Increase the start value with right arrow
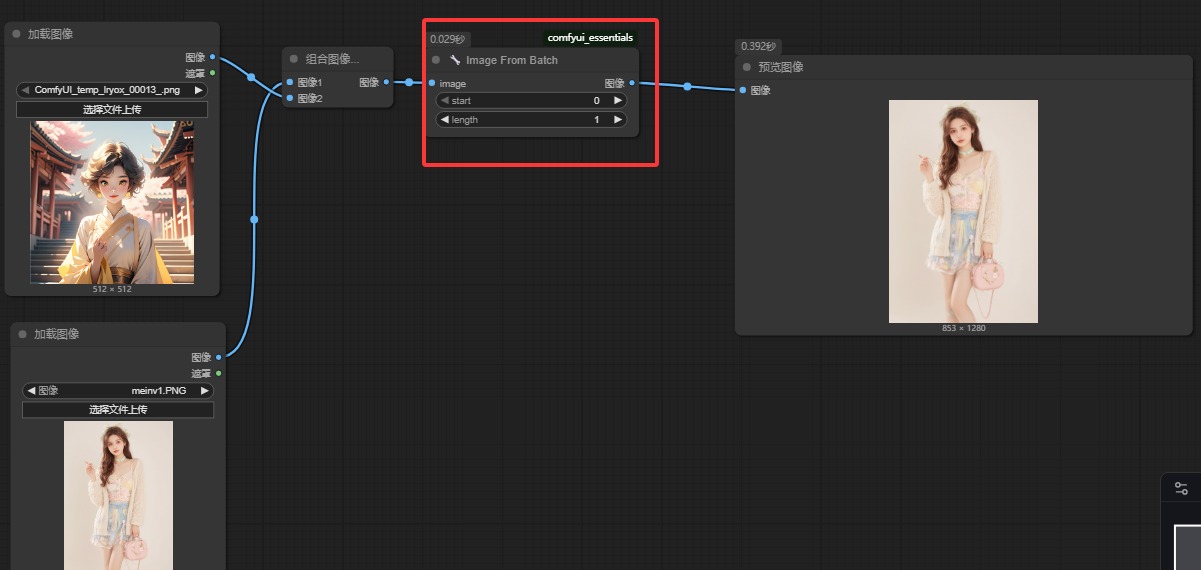 pos(618,101)
